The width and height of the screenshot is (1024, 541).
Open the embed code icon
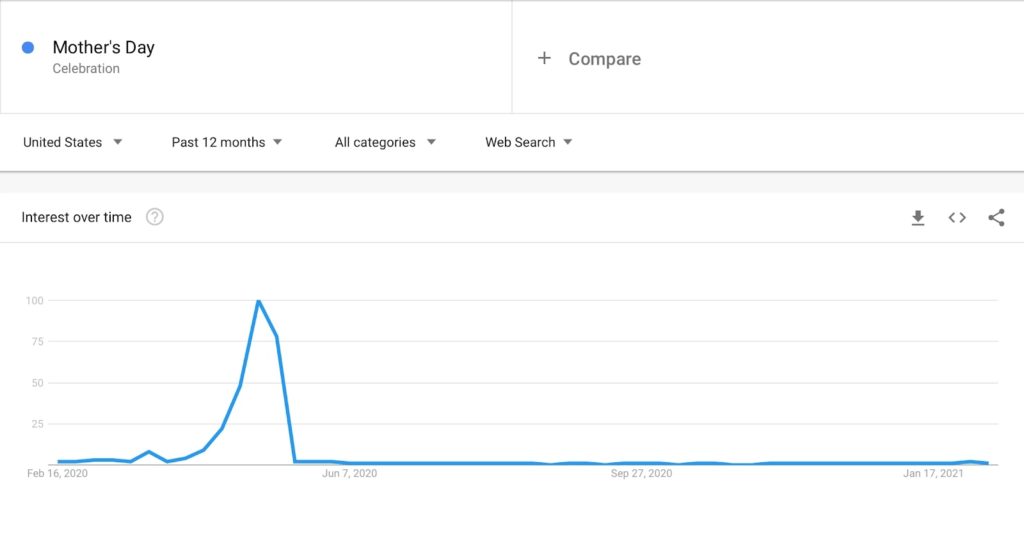957,218
